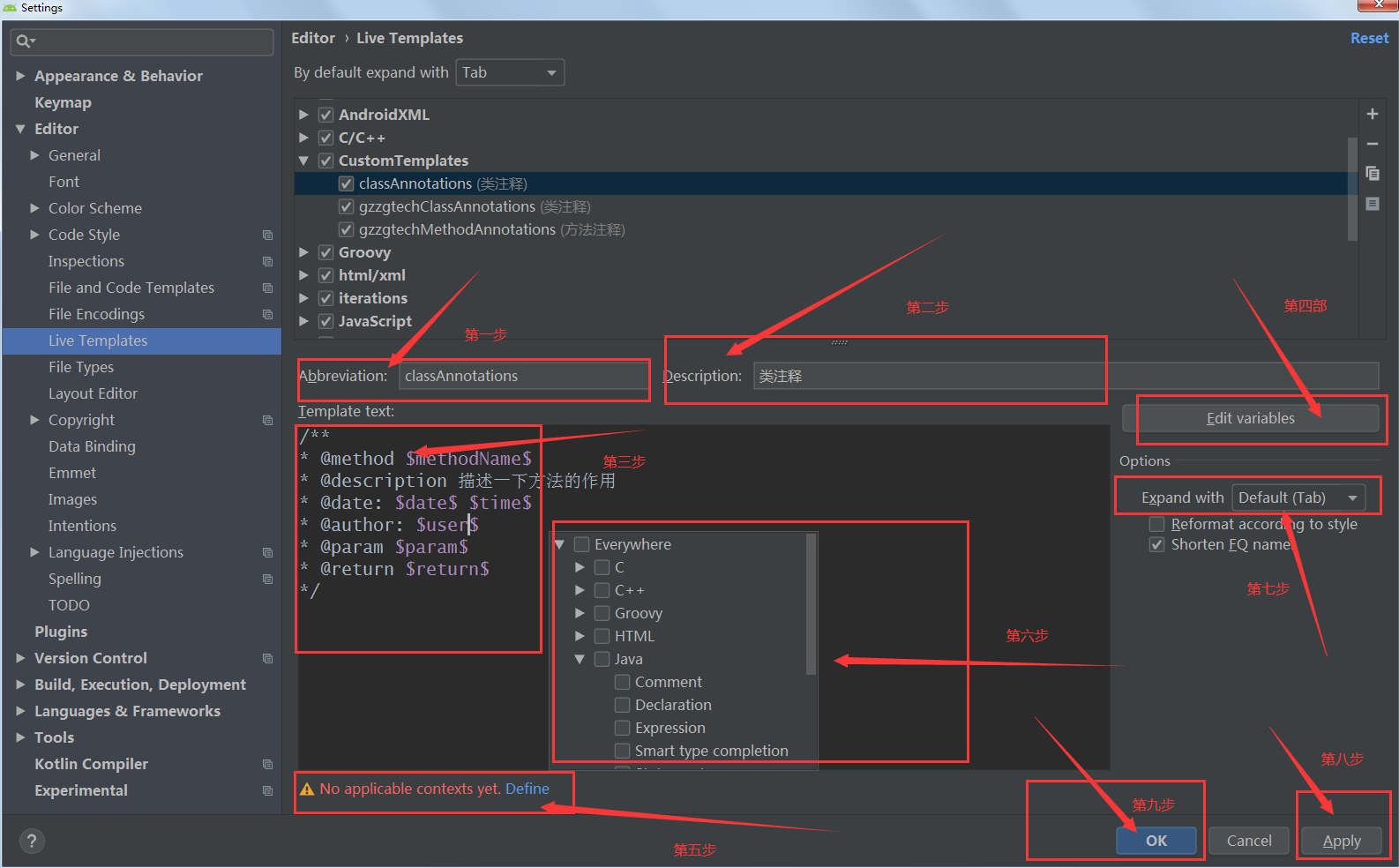Toggle the C/C++ group checkbox
This screenshot has height=868, width=1399.
click(325, 138)
